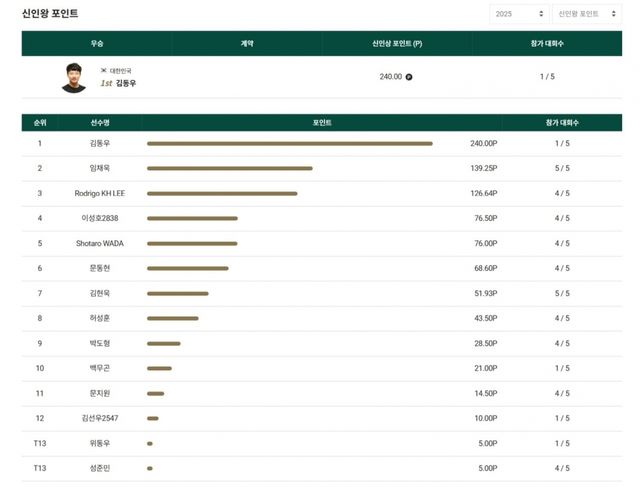Select player 임채욱 in rank 2
Viewport: 640px width, 487px height.
pyautogui.click(x=100, y=168)
